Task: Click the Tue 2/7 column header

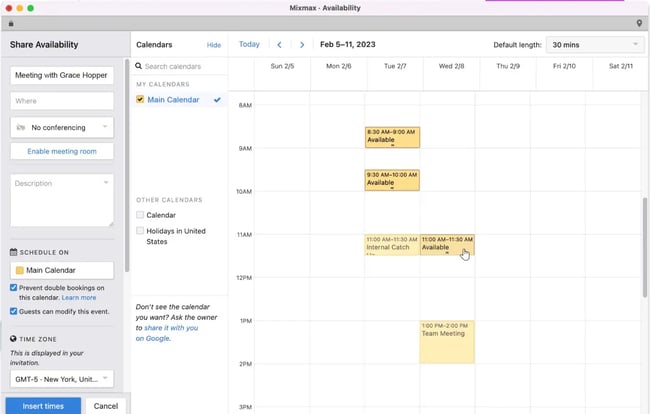Action: 395,66
